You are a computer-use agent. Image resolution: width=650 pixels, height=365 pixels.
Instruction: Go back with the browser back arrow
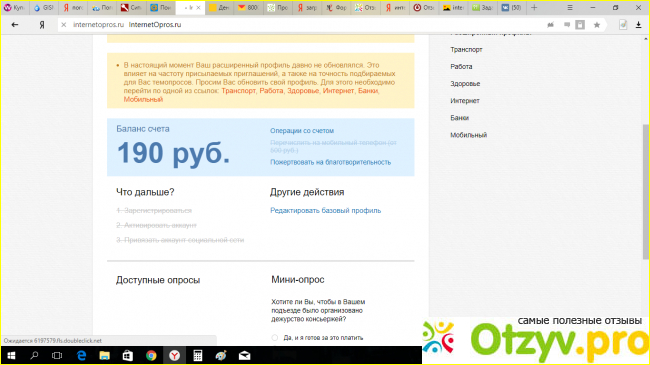pos(15,25)
